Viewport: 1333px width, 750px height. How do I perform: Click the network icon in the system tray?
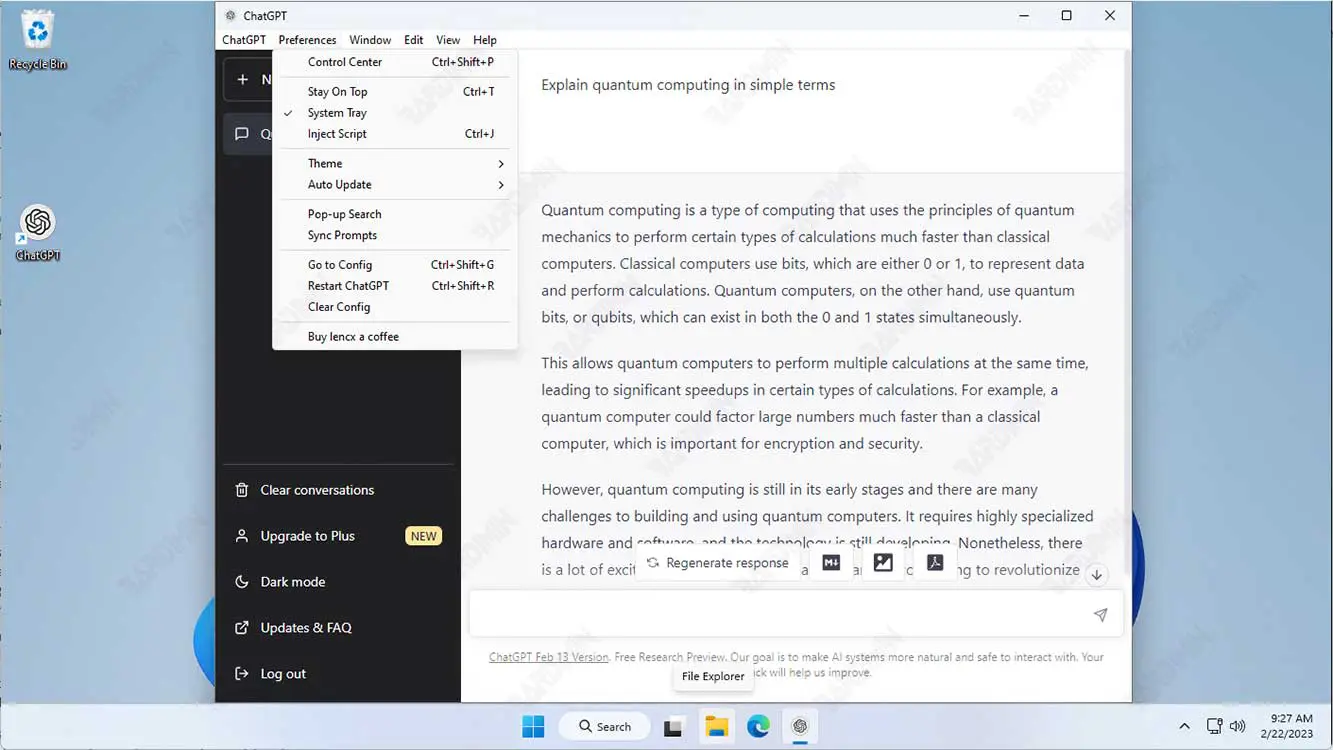[1214, 727]
